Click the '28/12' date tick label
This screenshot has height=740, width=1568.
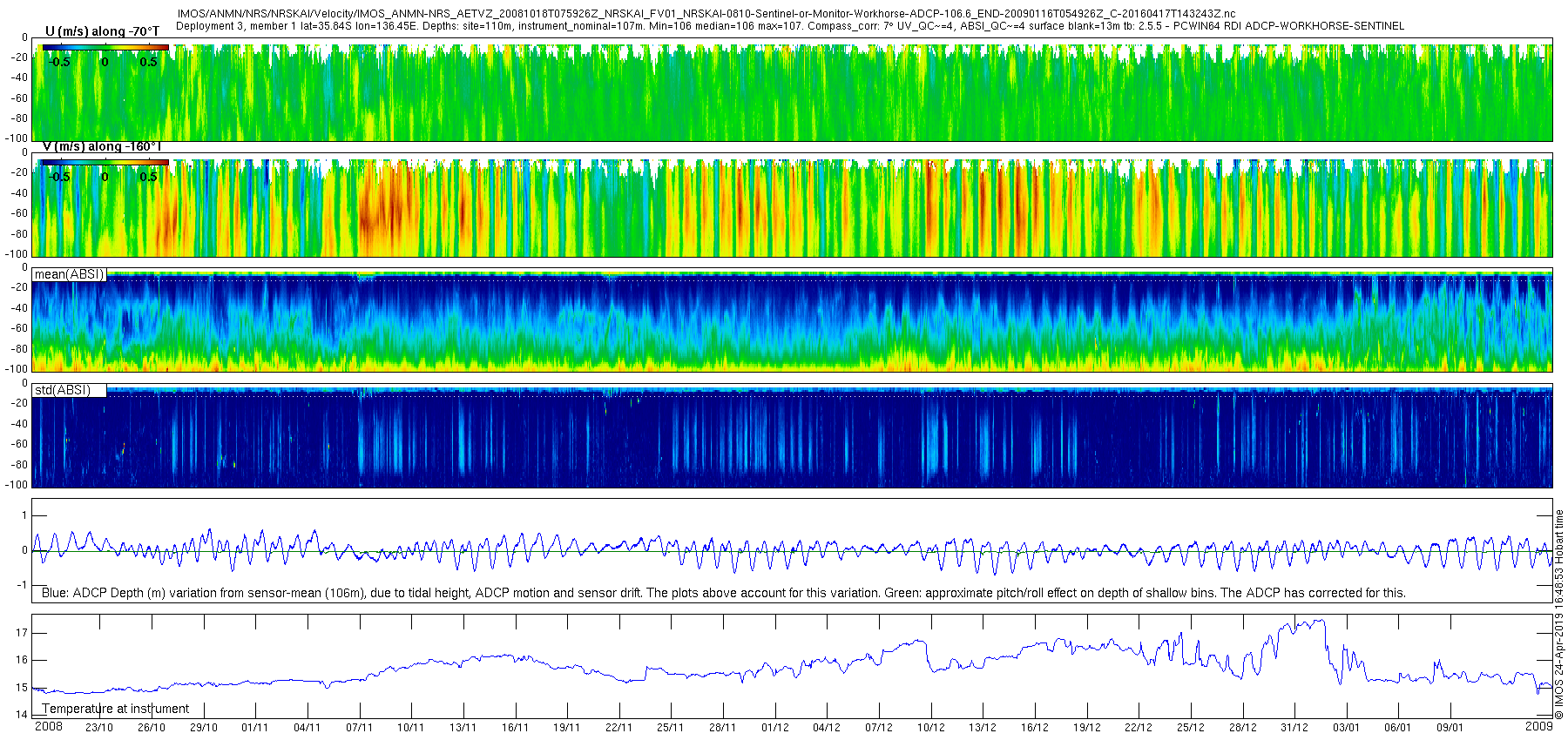pos(1243,728)
